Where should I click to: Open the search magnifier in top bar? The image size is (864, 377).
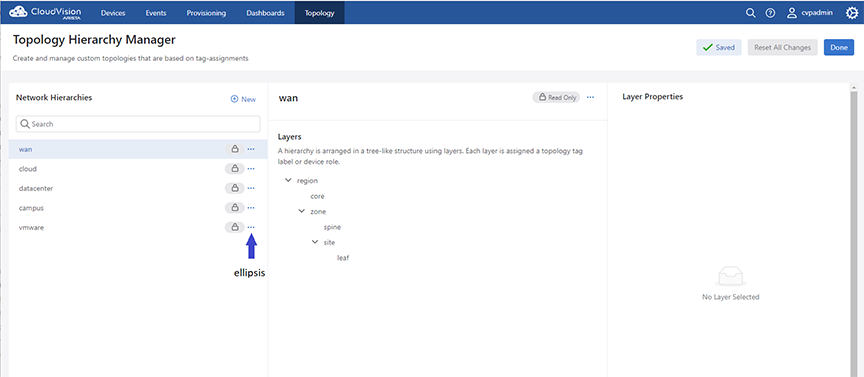click(x=750, y=13)
